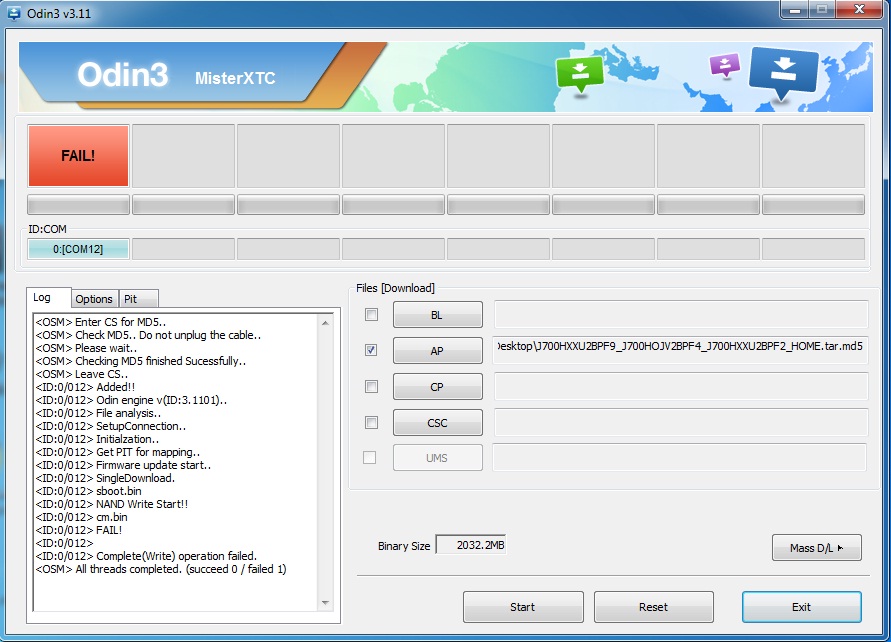
Task: Click log line 'SetupConnection..'
Action: click(111, 426)
